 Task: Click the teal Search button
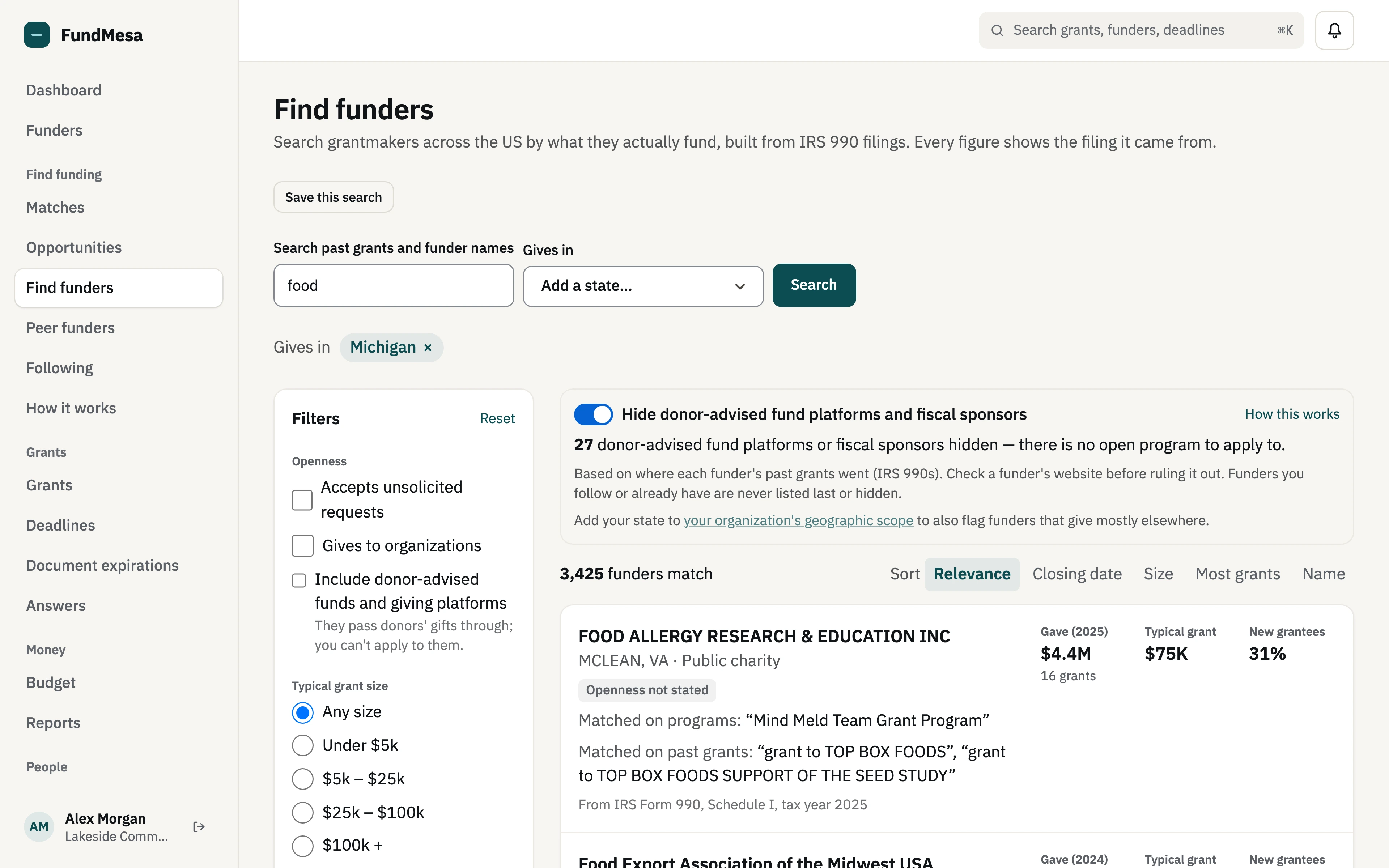click(814, 285)
